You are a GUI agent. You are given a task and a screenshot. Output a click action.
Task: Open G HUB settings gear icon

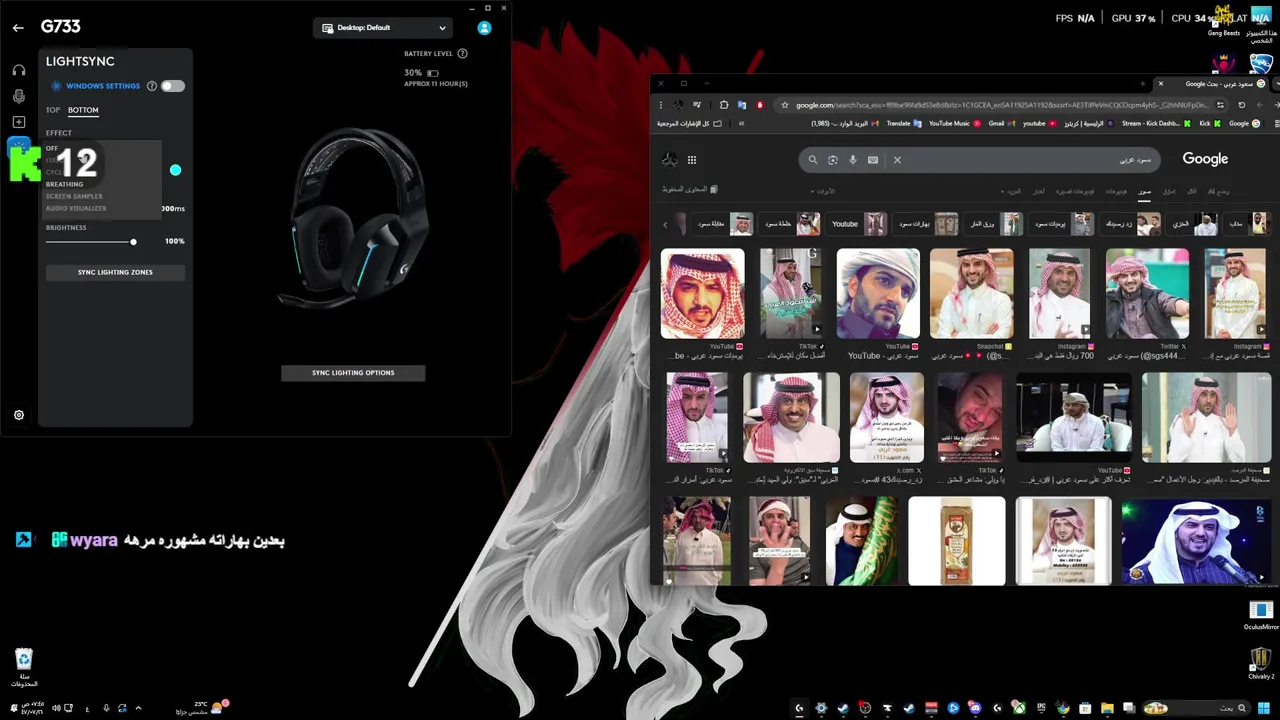pos(19,415)
